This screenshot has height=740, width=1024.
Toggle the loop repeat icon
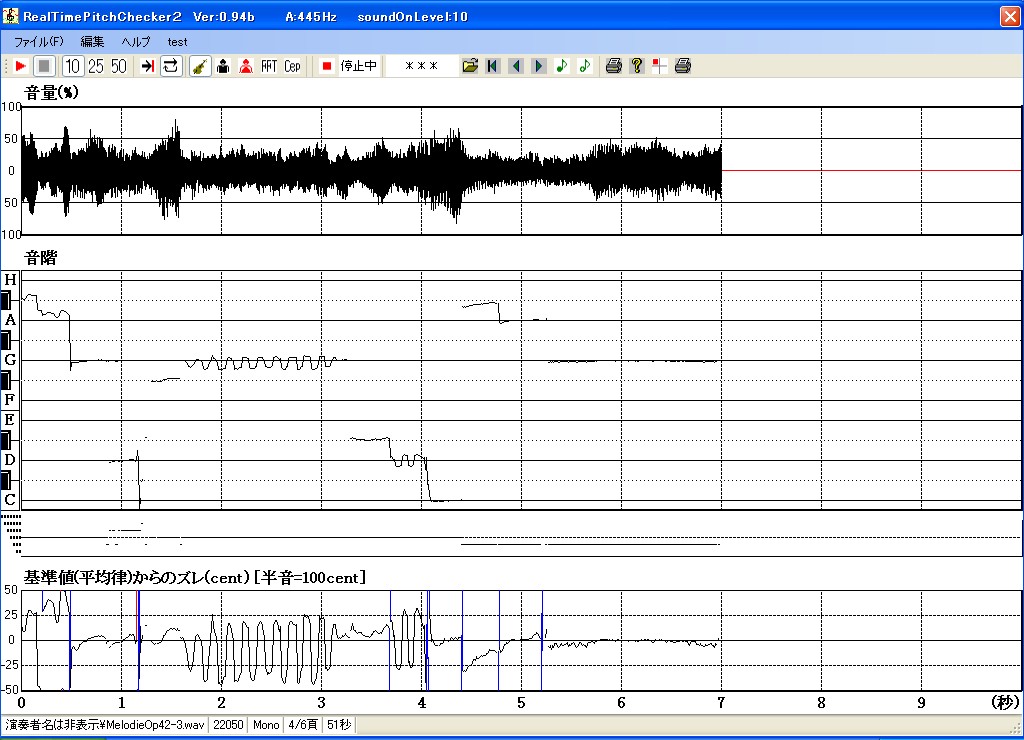pos(171,66)
